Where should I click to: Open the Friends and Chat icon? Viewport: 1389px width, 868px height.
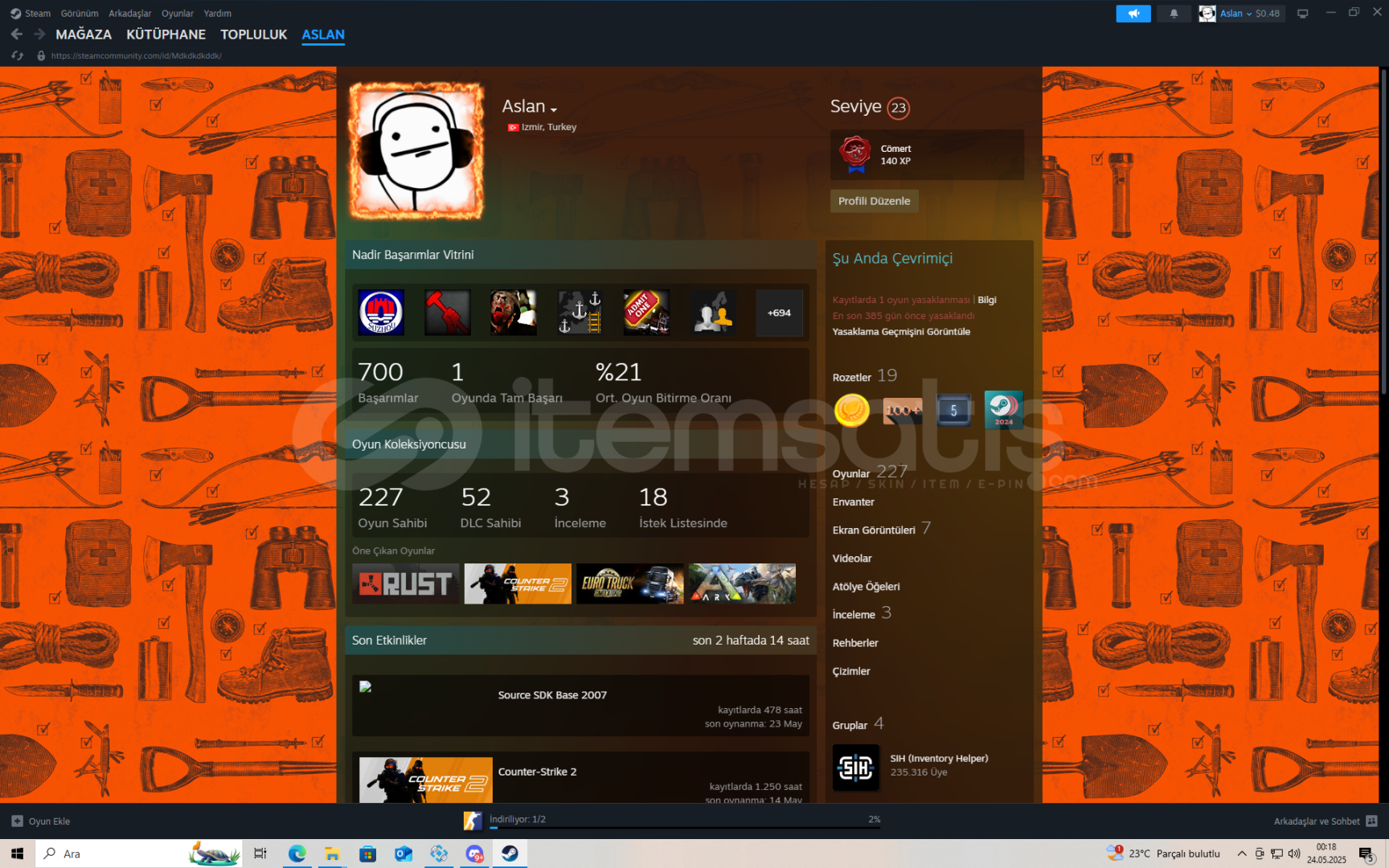[1372, 821]
